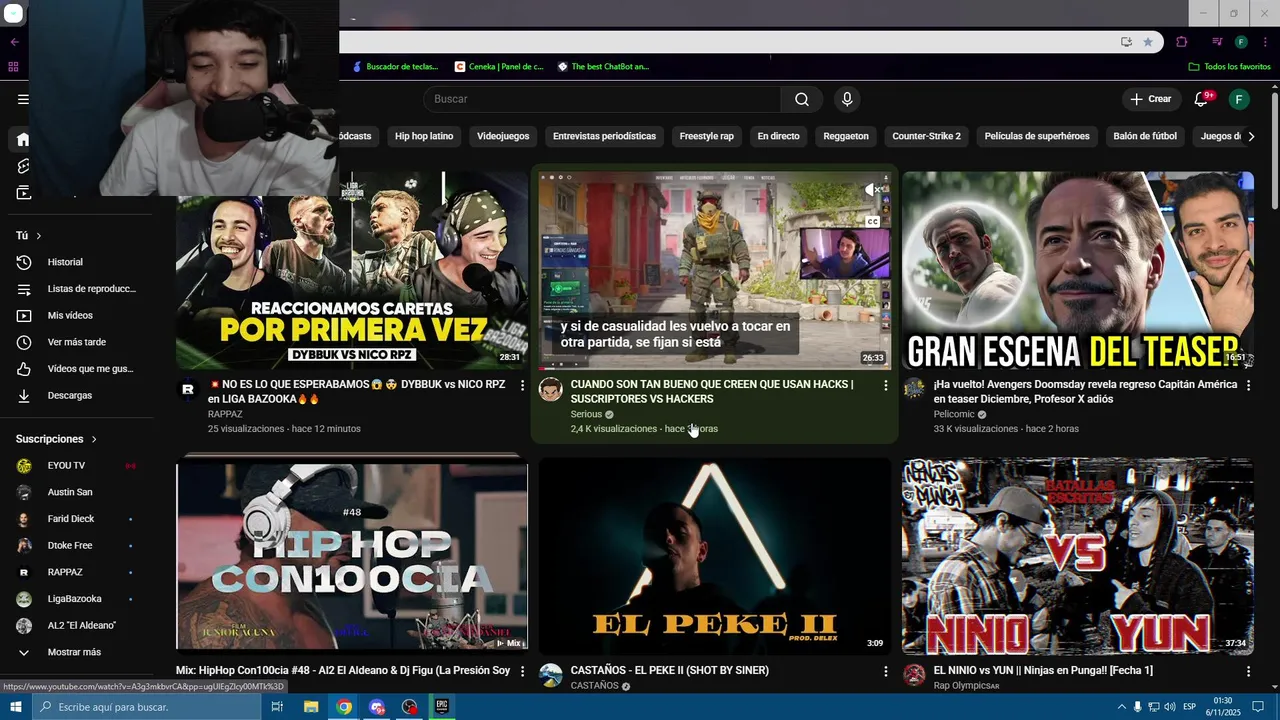This screenshot has height=720, width=1280.
Task: Open Chrome profile avatar in toolbar
Action: point(1241,42)
